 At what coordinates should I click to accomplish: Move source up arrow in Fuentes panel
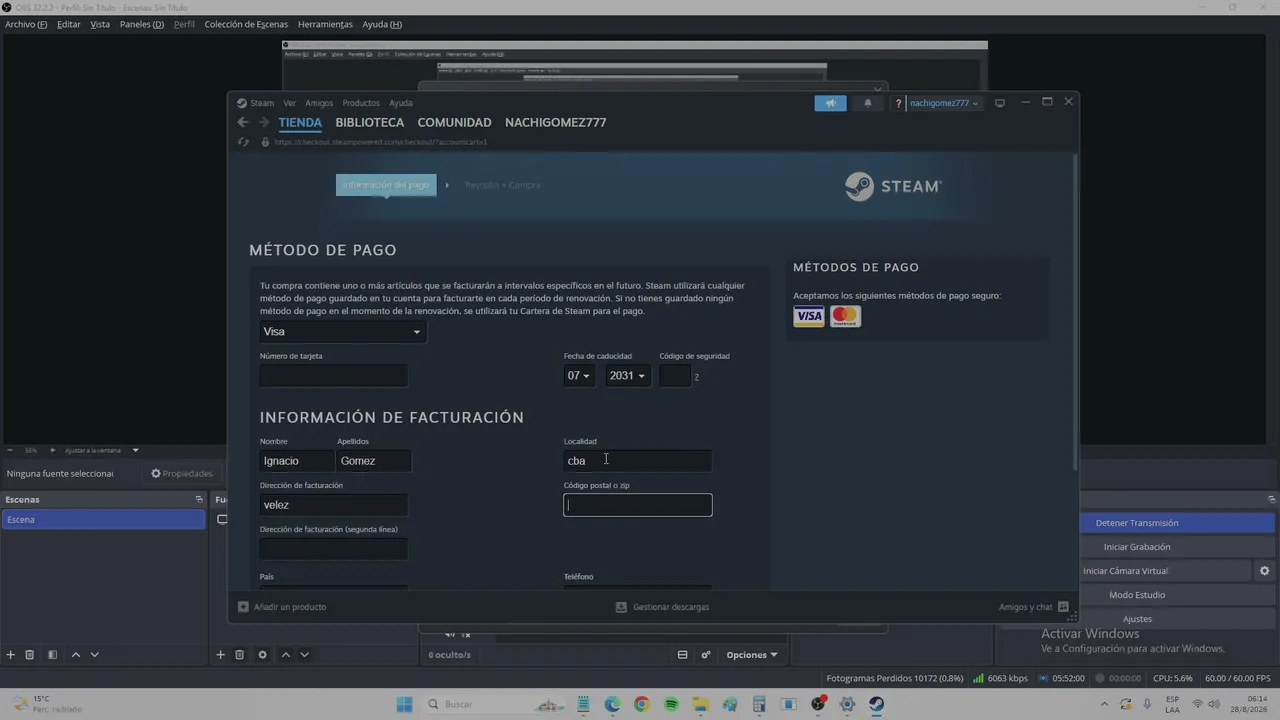(x=285, y=655)
